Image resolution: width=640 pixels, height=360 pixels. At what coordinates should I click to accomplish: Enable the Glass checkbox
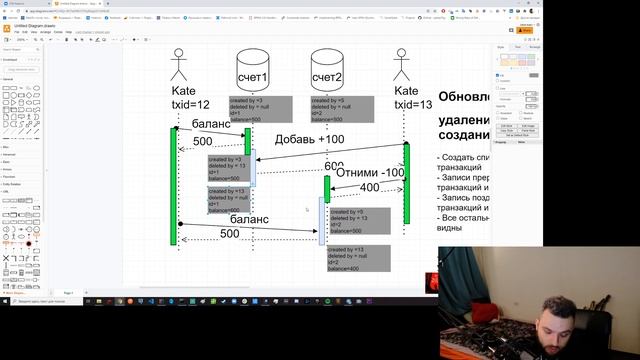pos(498,118)
